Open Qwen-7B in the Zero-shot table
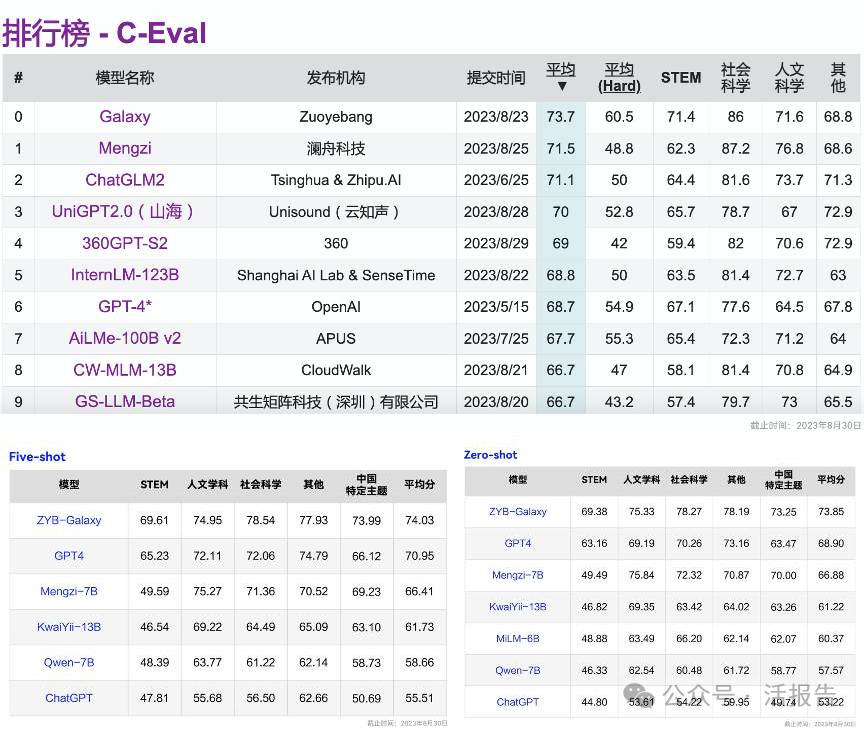The height and width of the screenshot is (730, 864). point(516,671)
